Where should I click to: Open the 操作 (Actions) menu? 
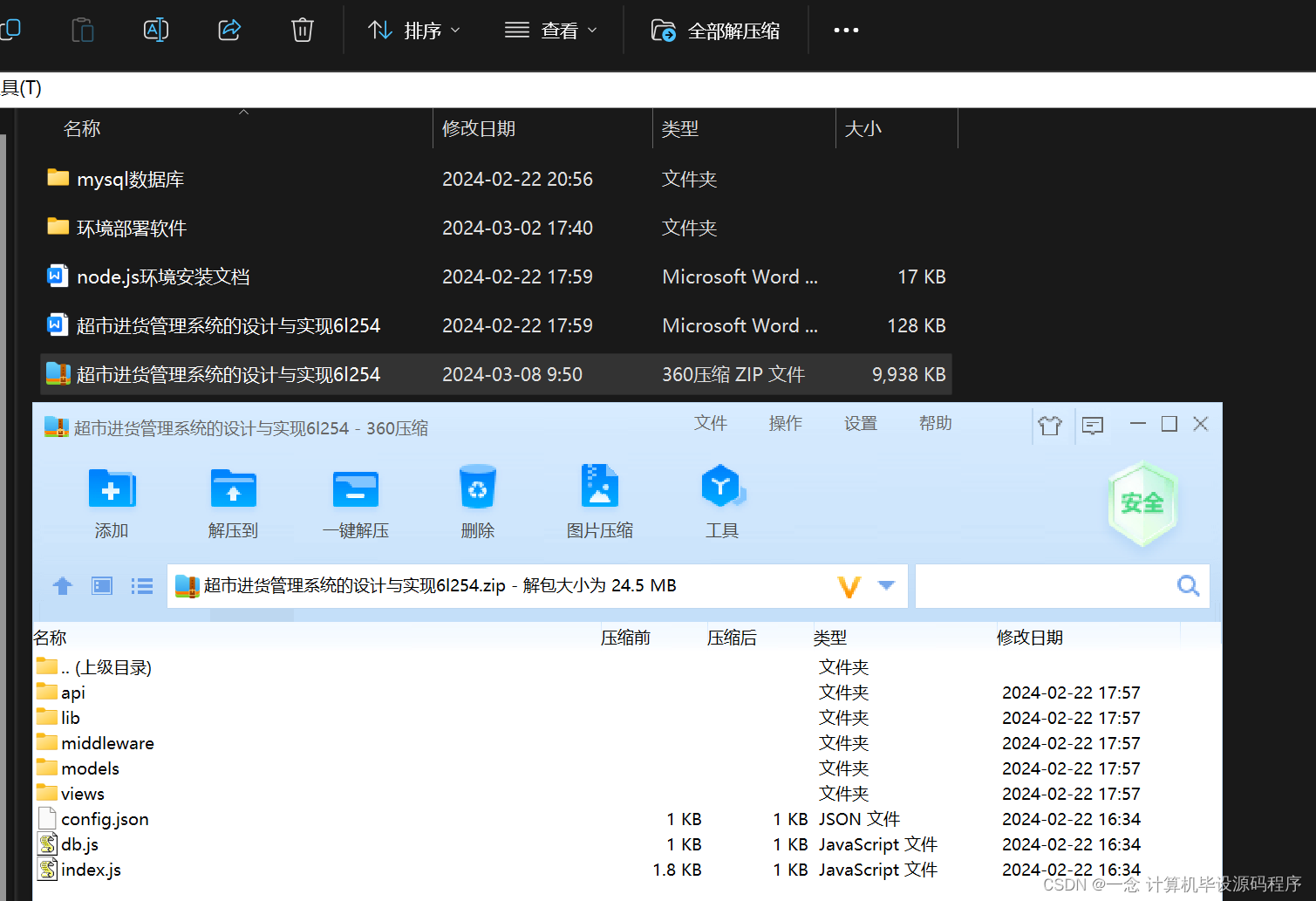tap(785, 424)
